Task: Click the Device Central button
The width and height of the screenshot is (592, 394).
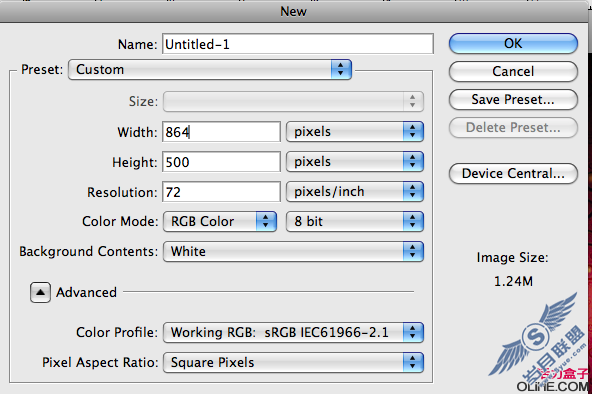Action: [x=513, y=174]
